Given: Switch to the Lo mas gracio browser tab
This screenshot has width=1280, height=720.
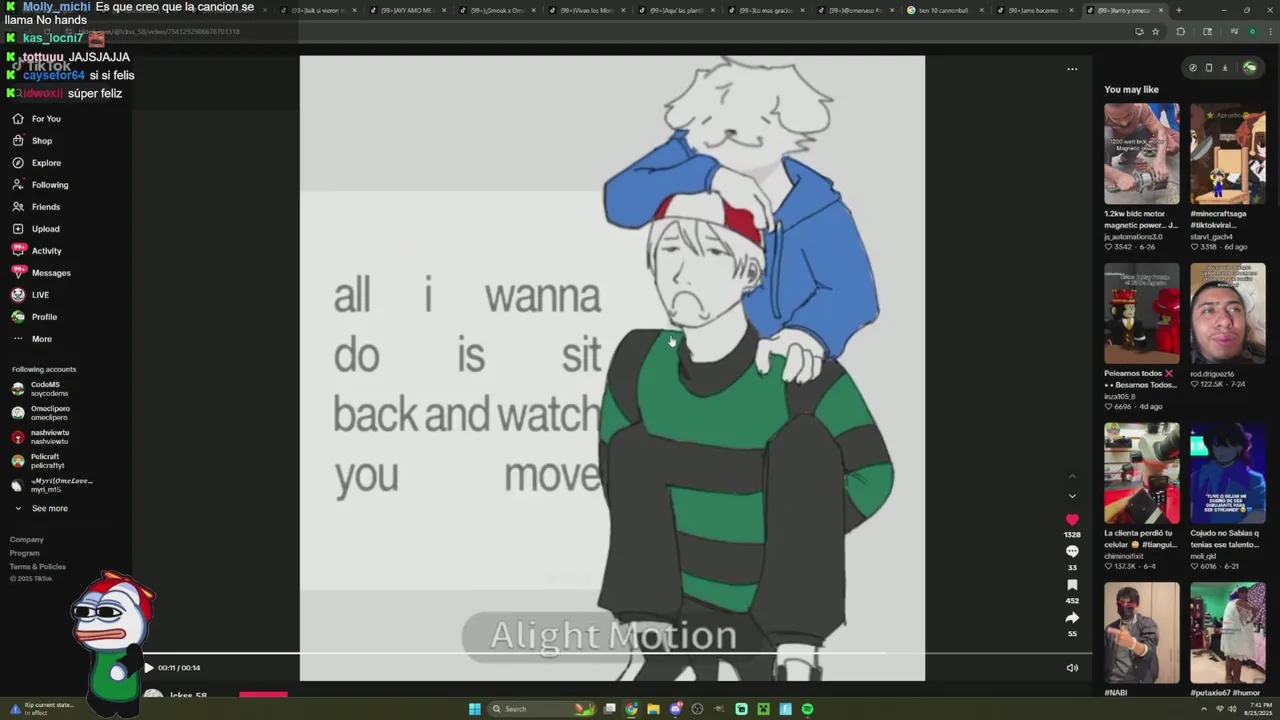Looking at the screenshot, I should coord(765,10).
